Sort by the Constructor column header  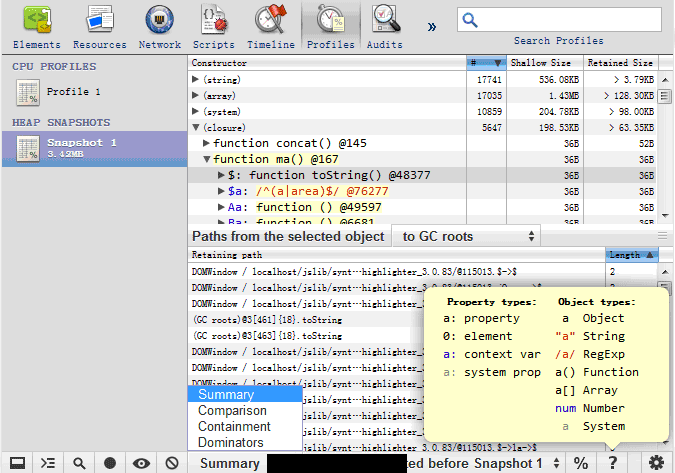[327, 63]
